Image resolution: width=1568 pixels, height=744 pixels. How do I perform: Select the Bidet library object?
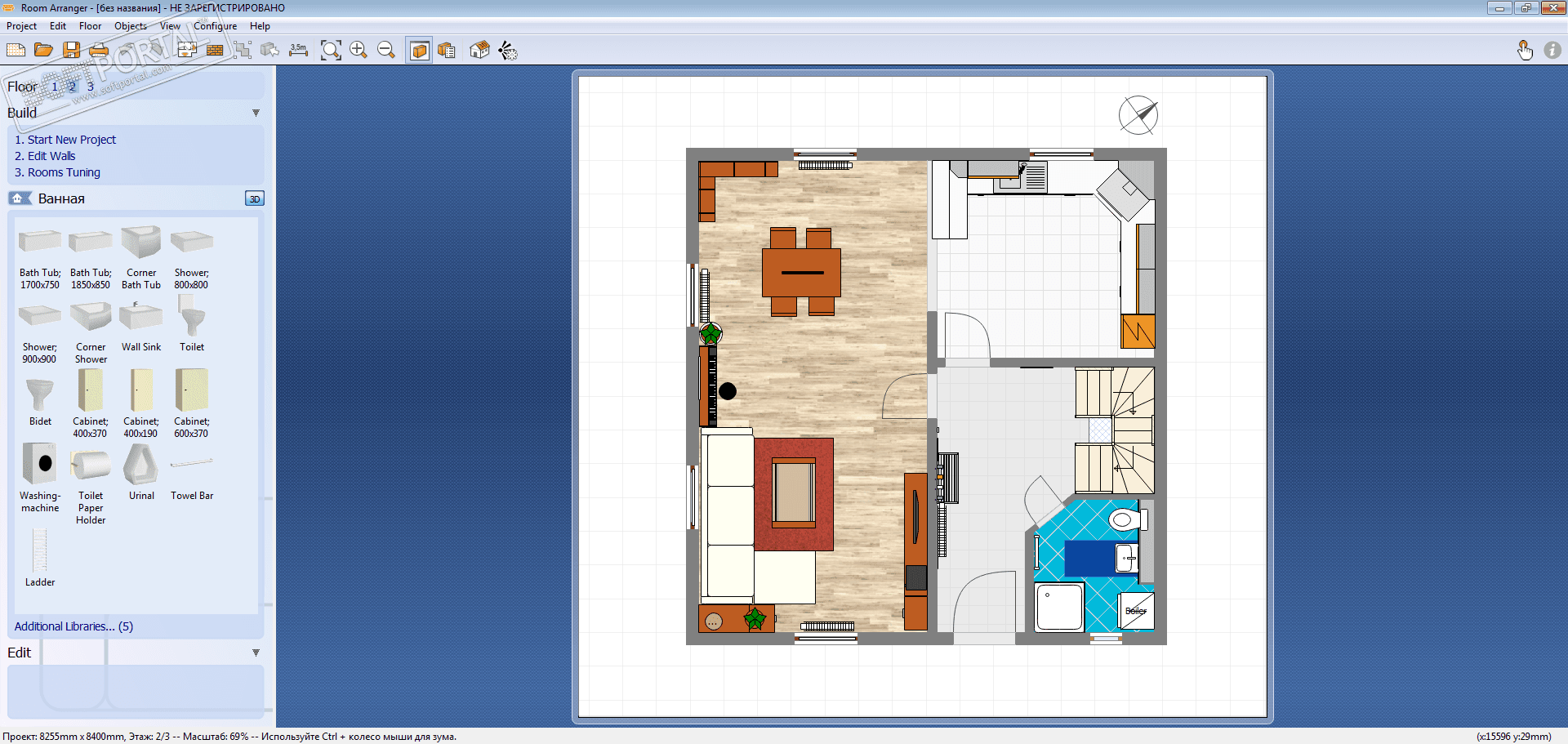pos(40,402)
